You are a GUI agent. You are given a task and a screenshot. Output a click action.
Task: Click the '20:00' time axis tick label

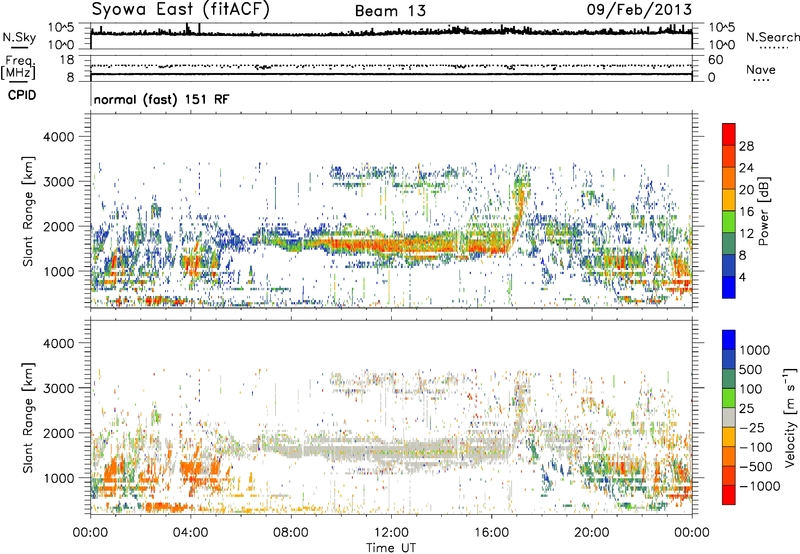point(592,532)
